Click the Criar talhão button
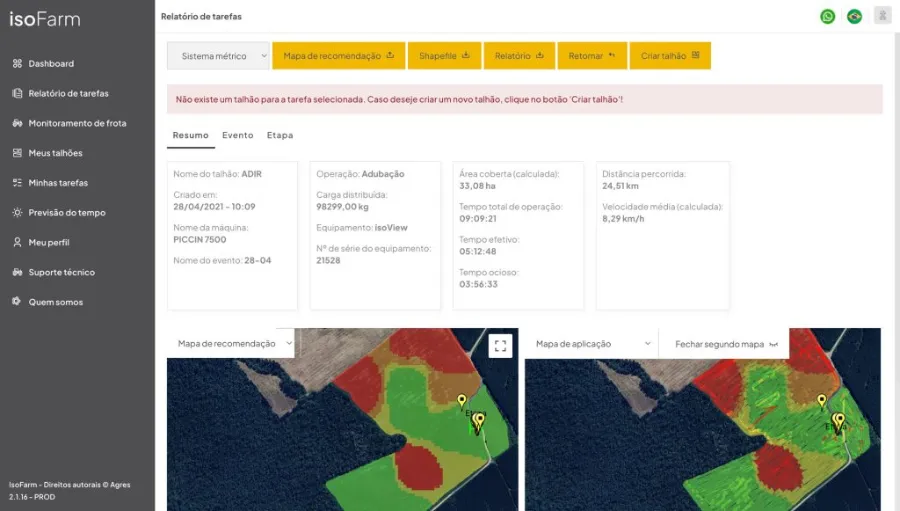The image size is (900, 511). click(670, 56)
